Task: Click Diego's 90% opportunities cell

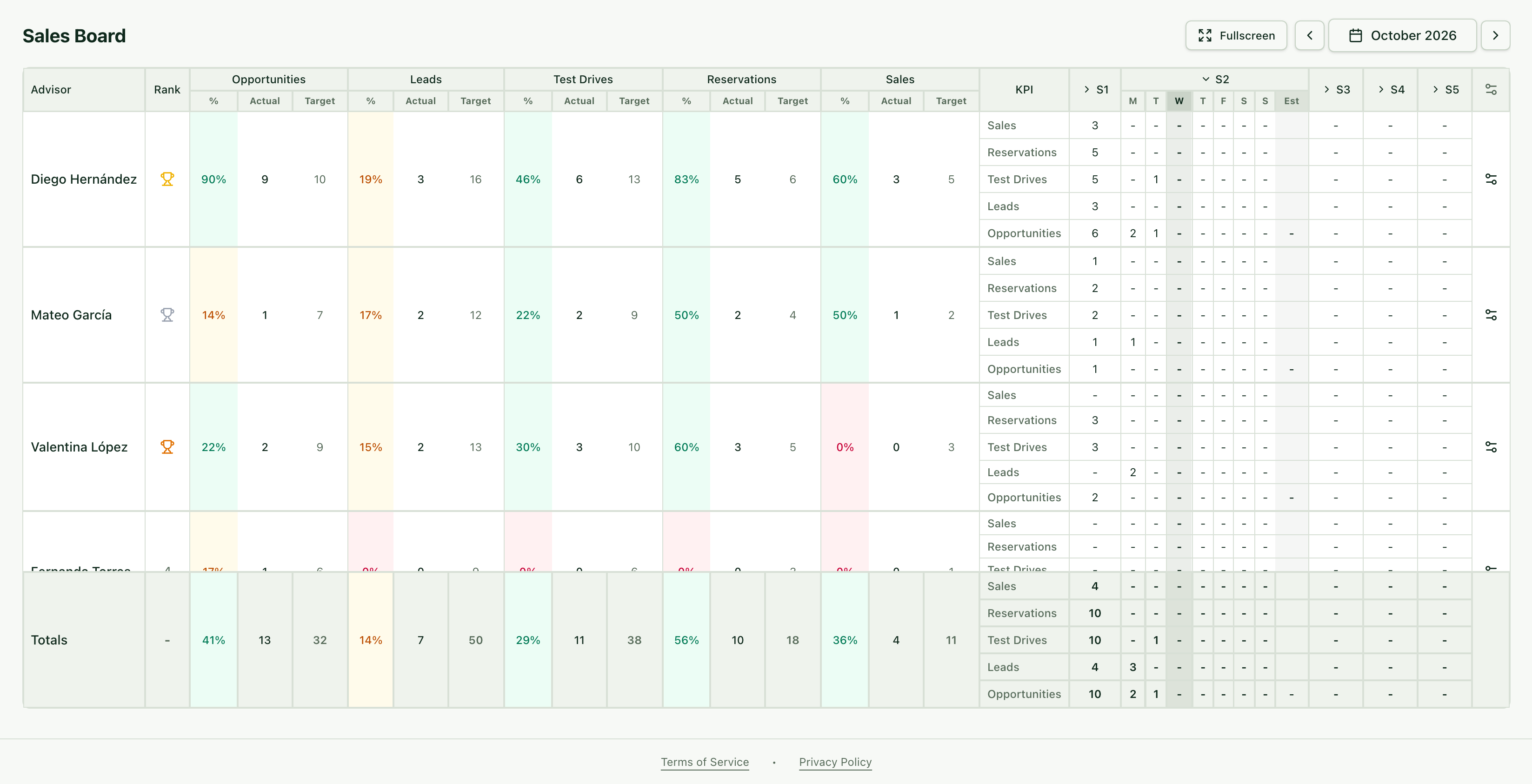Action: [213, 179]
